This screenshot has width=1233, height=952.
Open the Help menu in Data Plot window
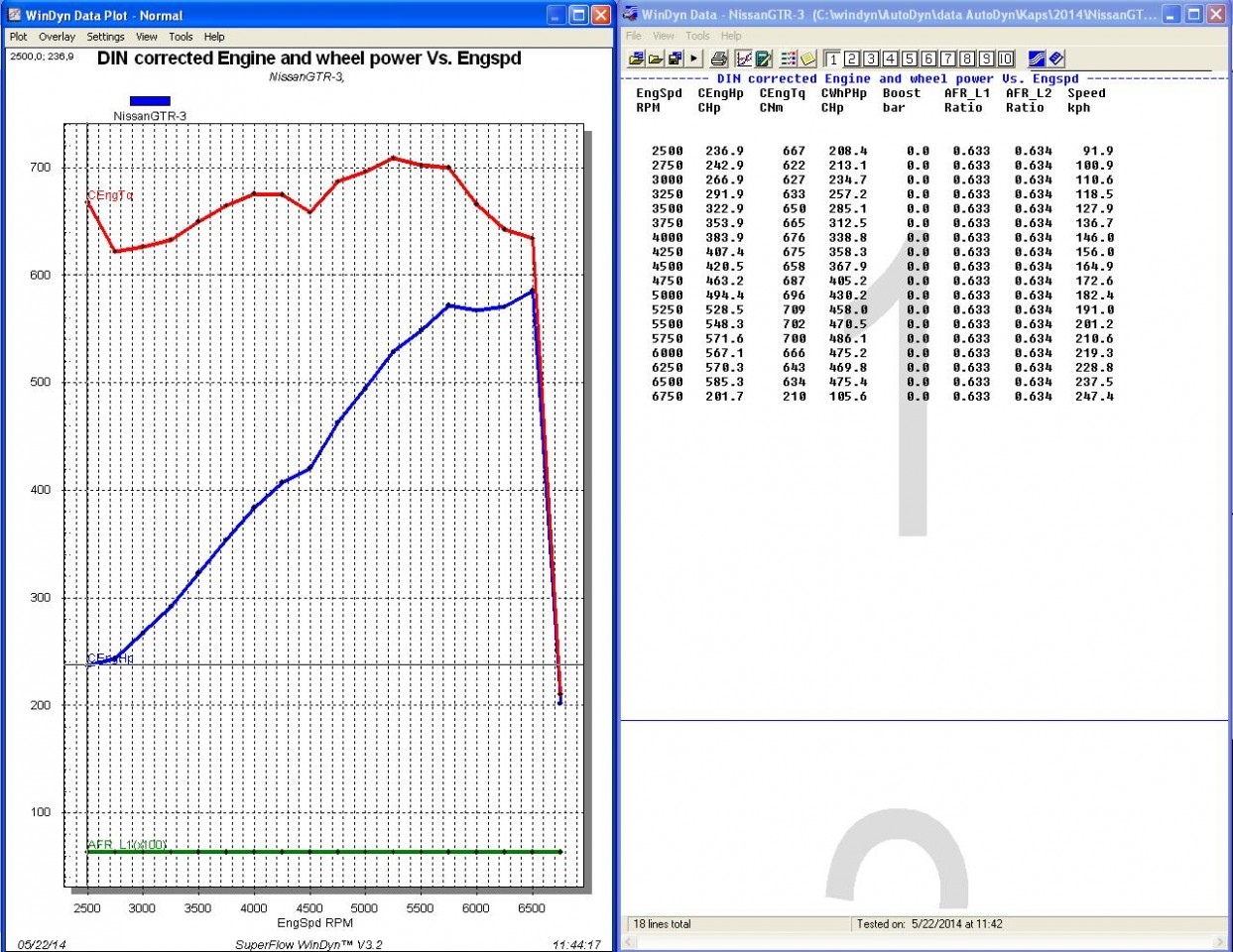(214, 37)
